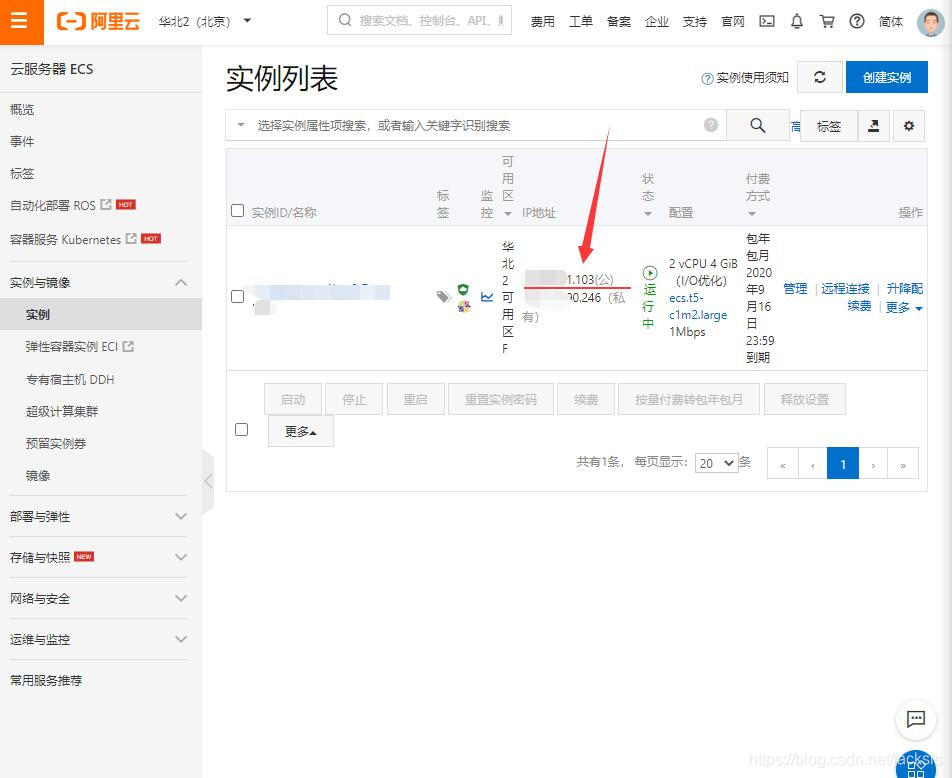952x778 pixels.
Task: Open the region dropdown 华北2（北京）
Action: coord(204,21)
